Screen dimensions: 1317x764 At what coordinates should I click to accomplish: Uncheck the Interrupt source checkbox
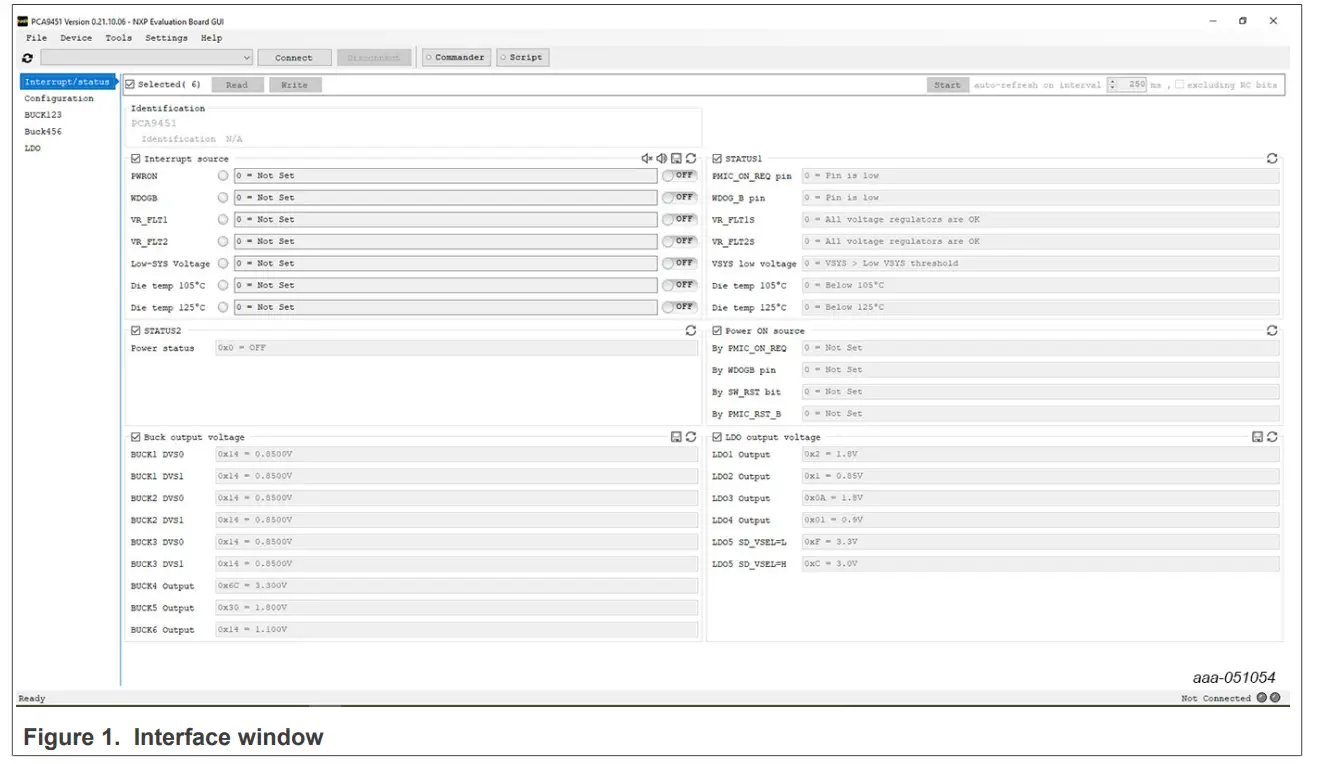136,159
